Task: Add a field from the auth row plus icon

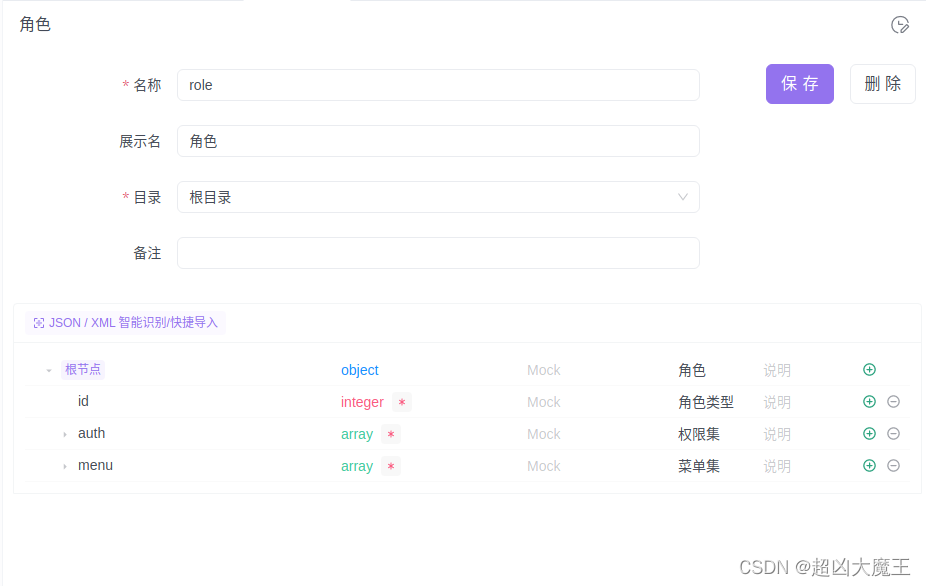Action: 869,433
